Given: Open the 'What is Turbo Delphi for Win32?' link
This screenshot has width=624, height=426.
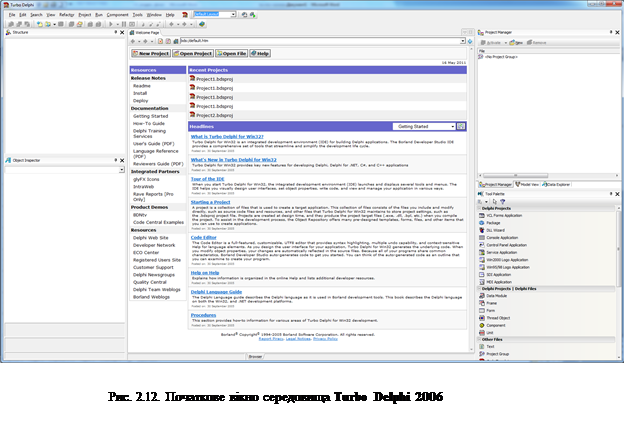Looking at the screenshot, I should click(x=227, y=137).
